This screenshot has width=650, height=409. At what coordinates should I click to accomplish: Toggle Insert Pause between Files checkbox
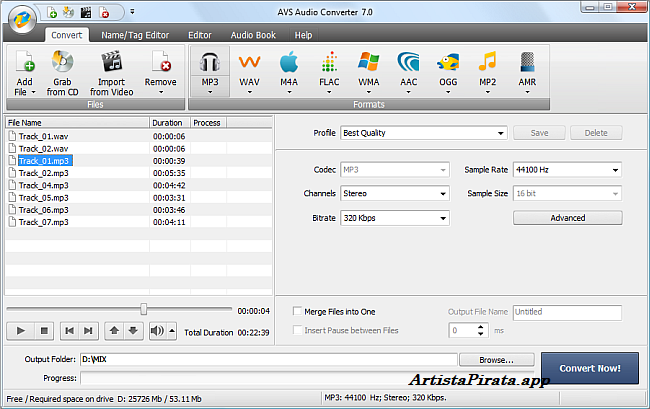[x=297, y=329]
